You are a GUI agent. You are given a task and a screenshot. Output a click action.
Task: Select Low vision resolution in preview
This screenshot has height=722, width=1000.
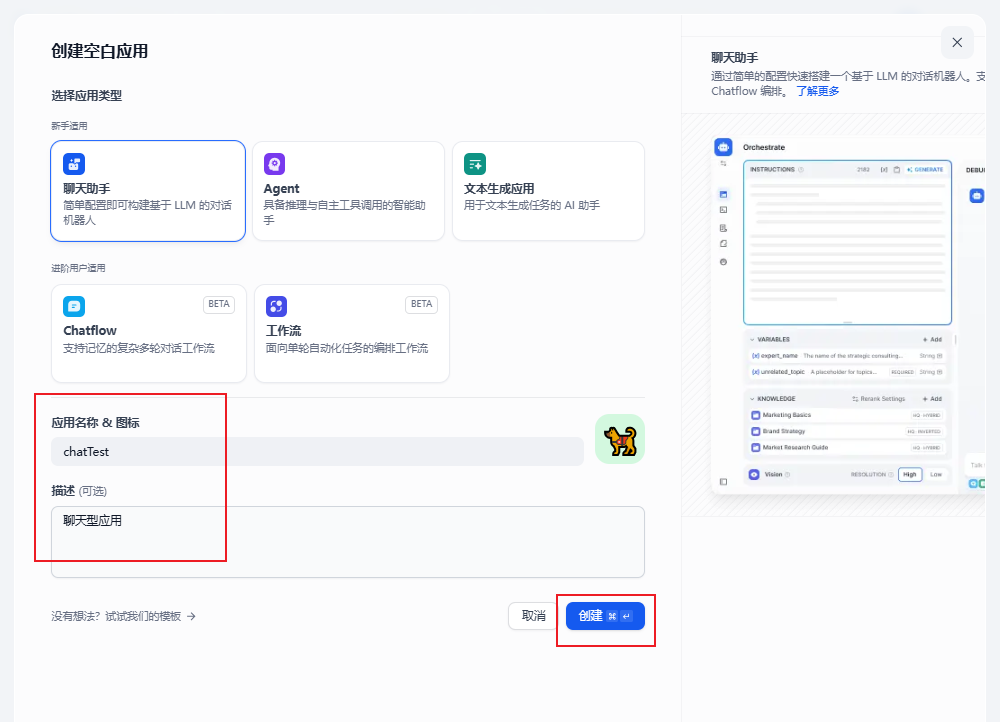click(936, 475)
